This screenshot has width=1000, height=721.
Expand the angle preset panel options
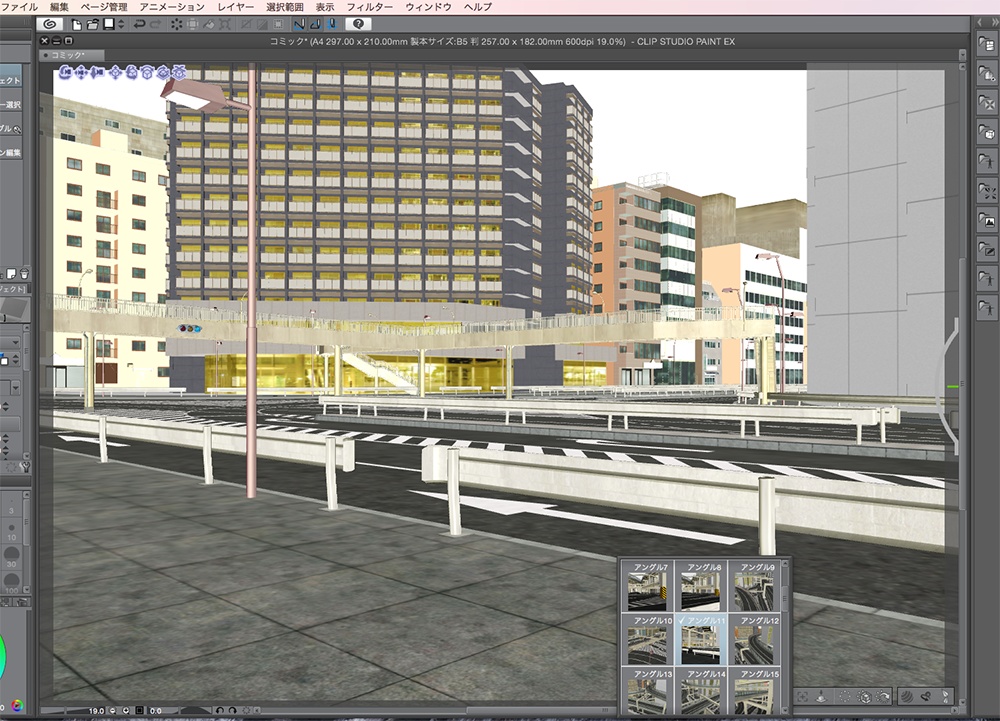point(785,597)
